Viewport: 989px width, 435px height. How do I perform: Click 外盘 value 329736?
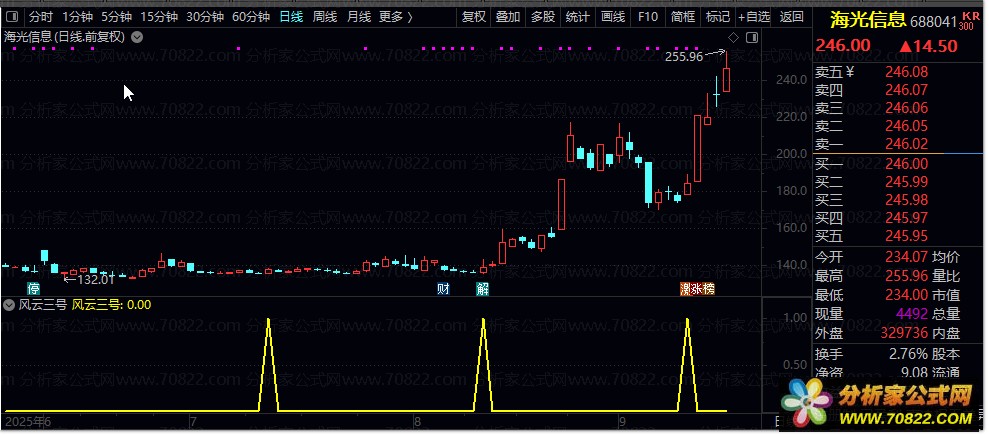pyautogui.click(x=906, y=333)
